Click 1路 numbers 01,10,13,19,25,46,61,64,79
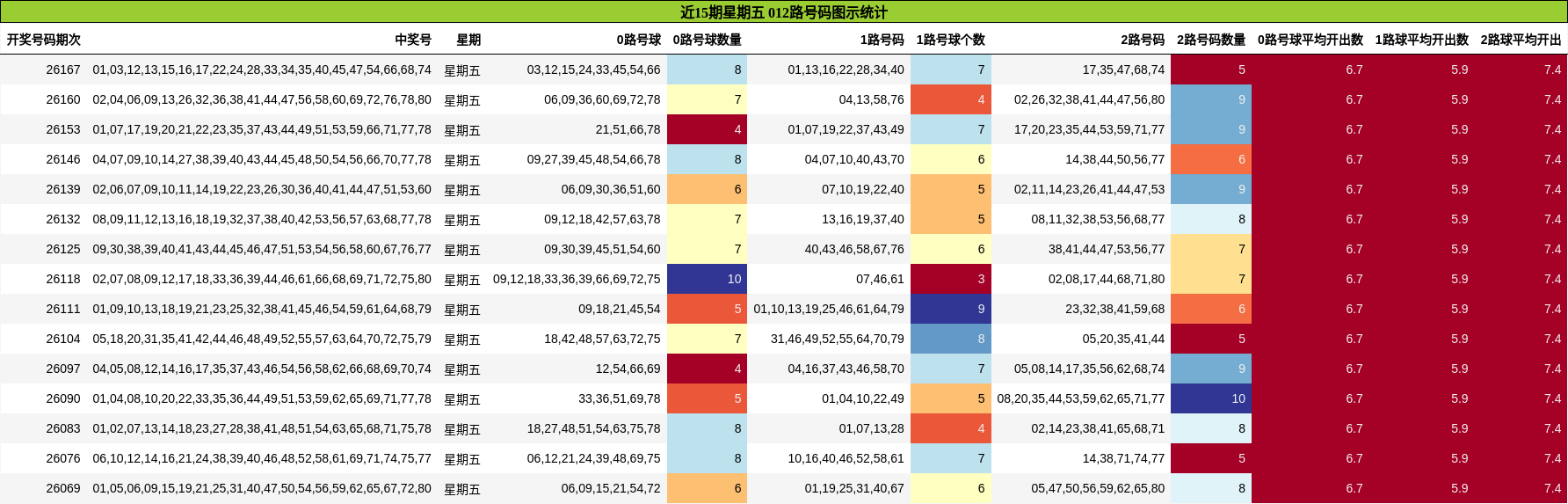1568x504 pixels. [x=829, y=309]
